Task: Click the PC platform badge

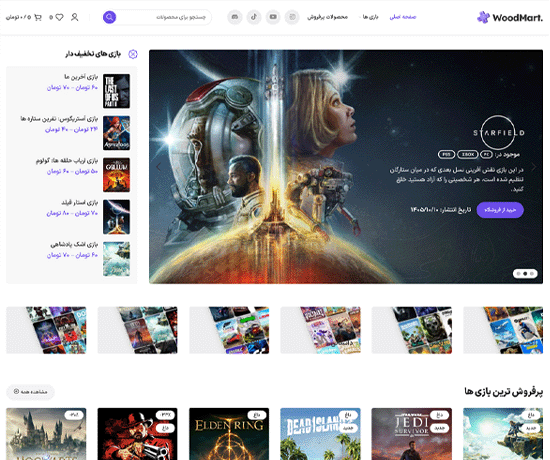Action: (486, 154)
